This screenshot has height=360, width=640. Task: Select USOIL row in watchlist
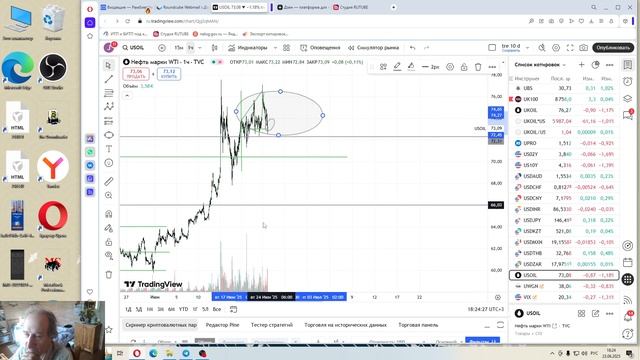click(564, 275)
